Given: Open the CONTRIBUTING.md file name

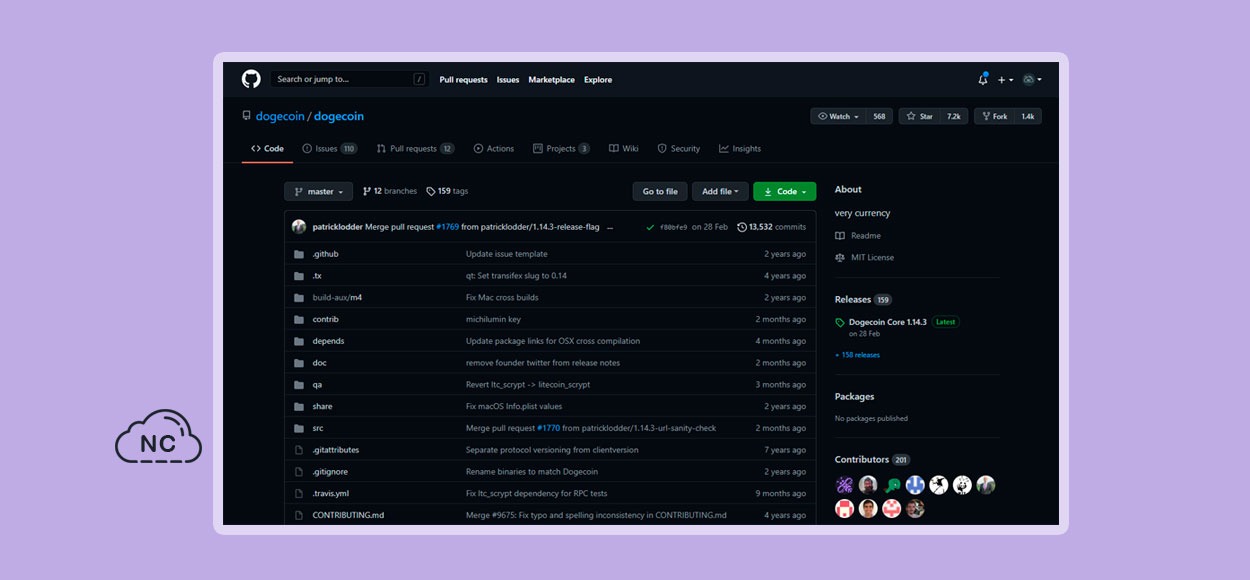Looking at the screenshot, I should [348, 515].
